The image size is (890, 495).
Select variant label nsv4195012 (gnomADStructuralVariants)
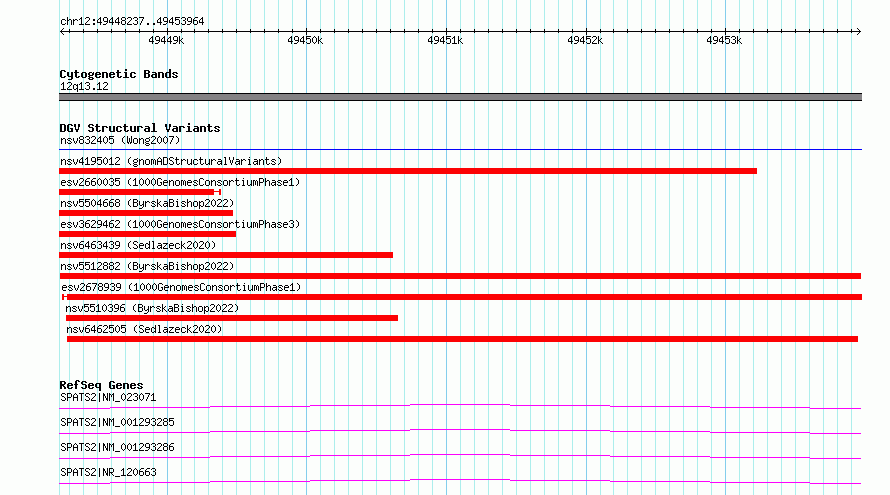[171, 161]
